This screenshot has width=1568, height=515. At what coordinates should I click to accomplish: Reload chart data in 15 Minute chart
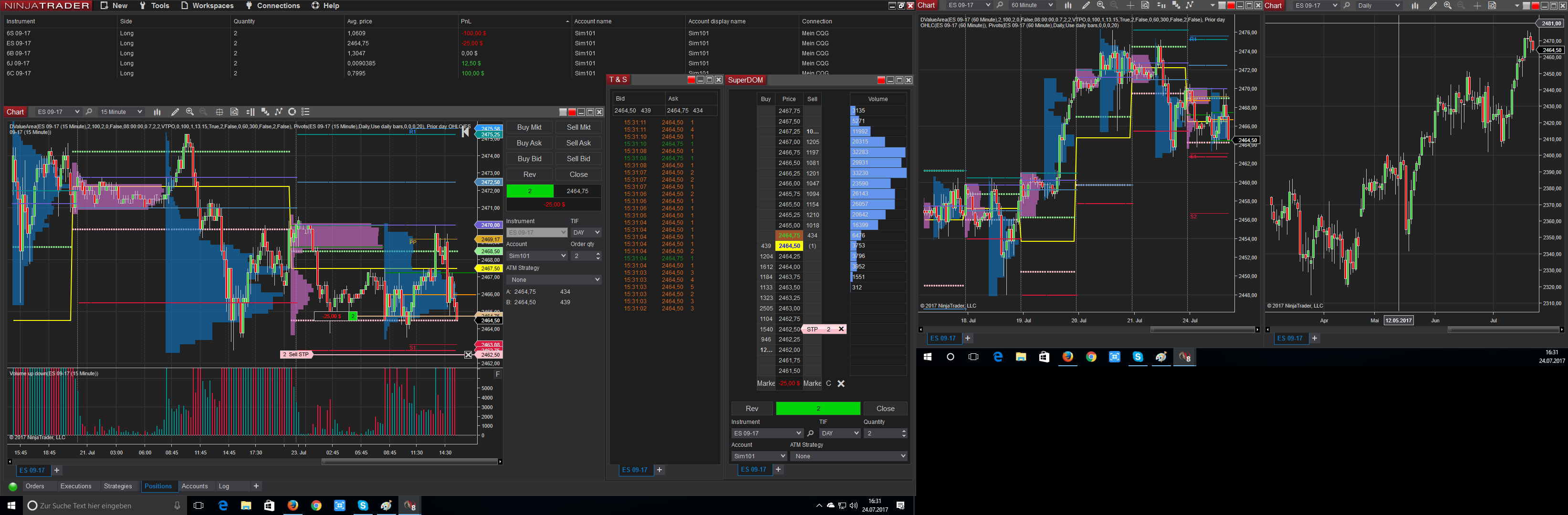pyautogui.click(x=292, y=112)
